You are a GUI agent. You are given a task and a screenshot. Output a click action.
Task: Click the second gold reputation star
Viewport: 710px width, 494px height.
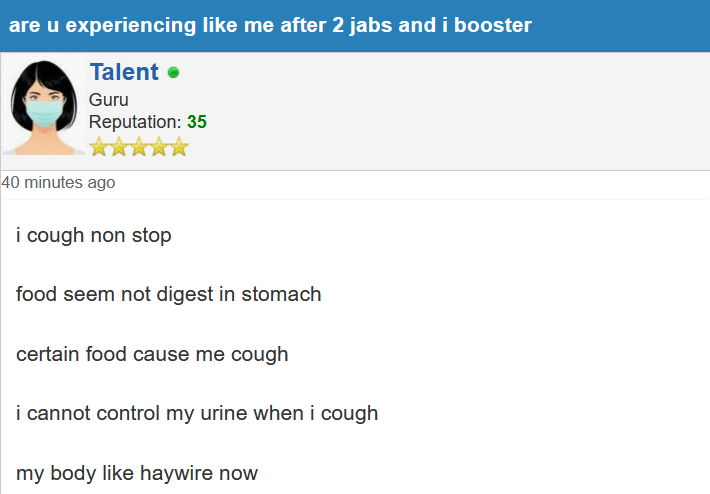119,147
